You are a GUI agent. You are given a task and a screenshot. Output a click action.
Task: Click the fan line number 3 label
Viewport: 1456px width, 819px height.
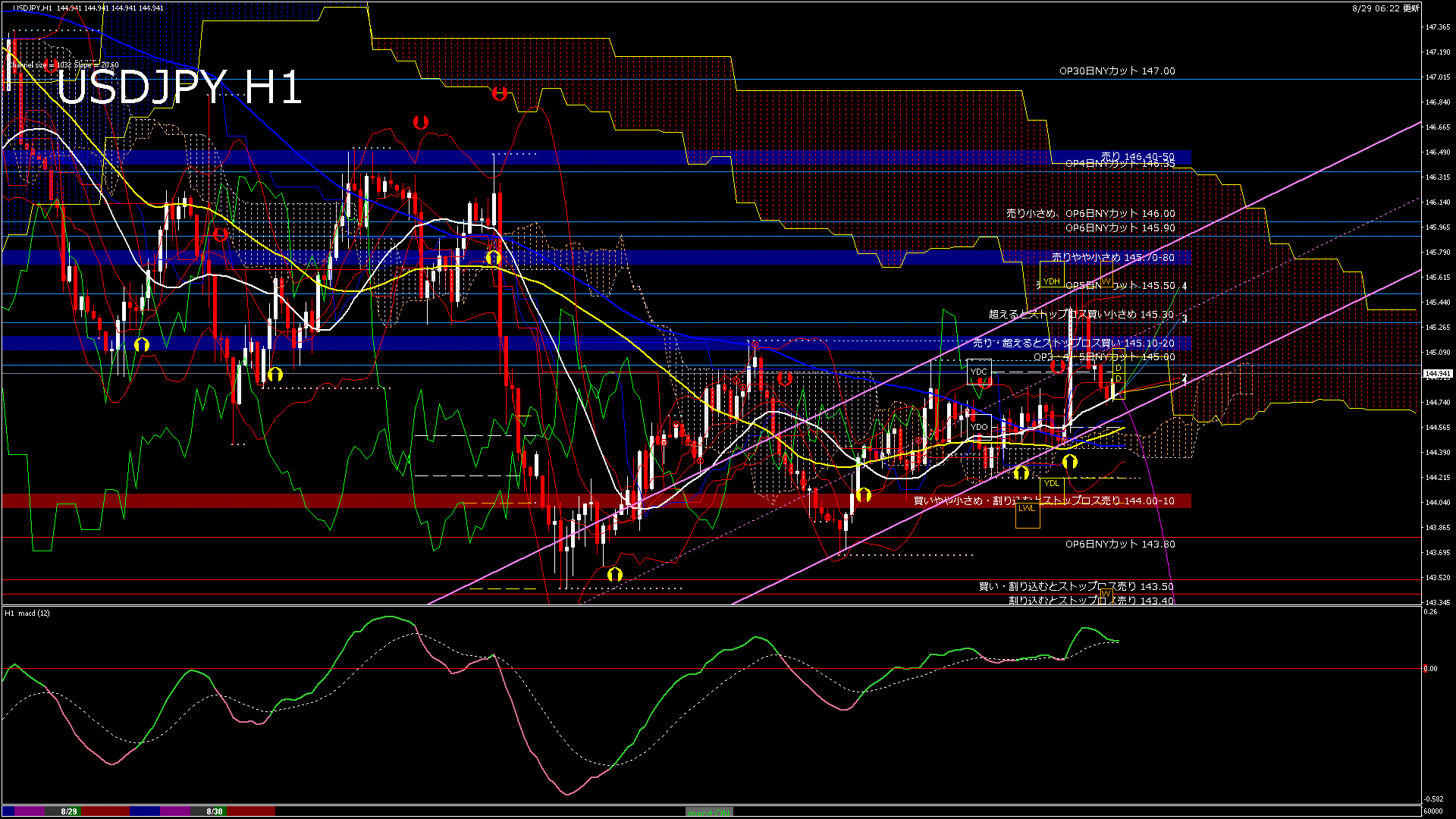pos(1185,319)
